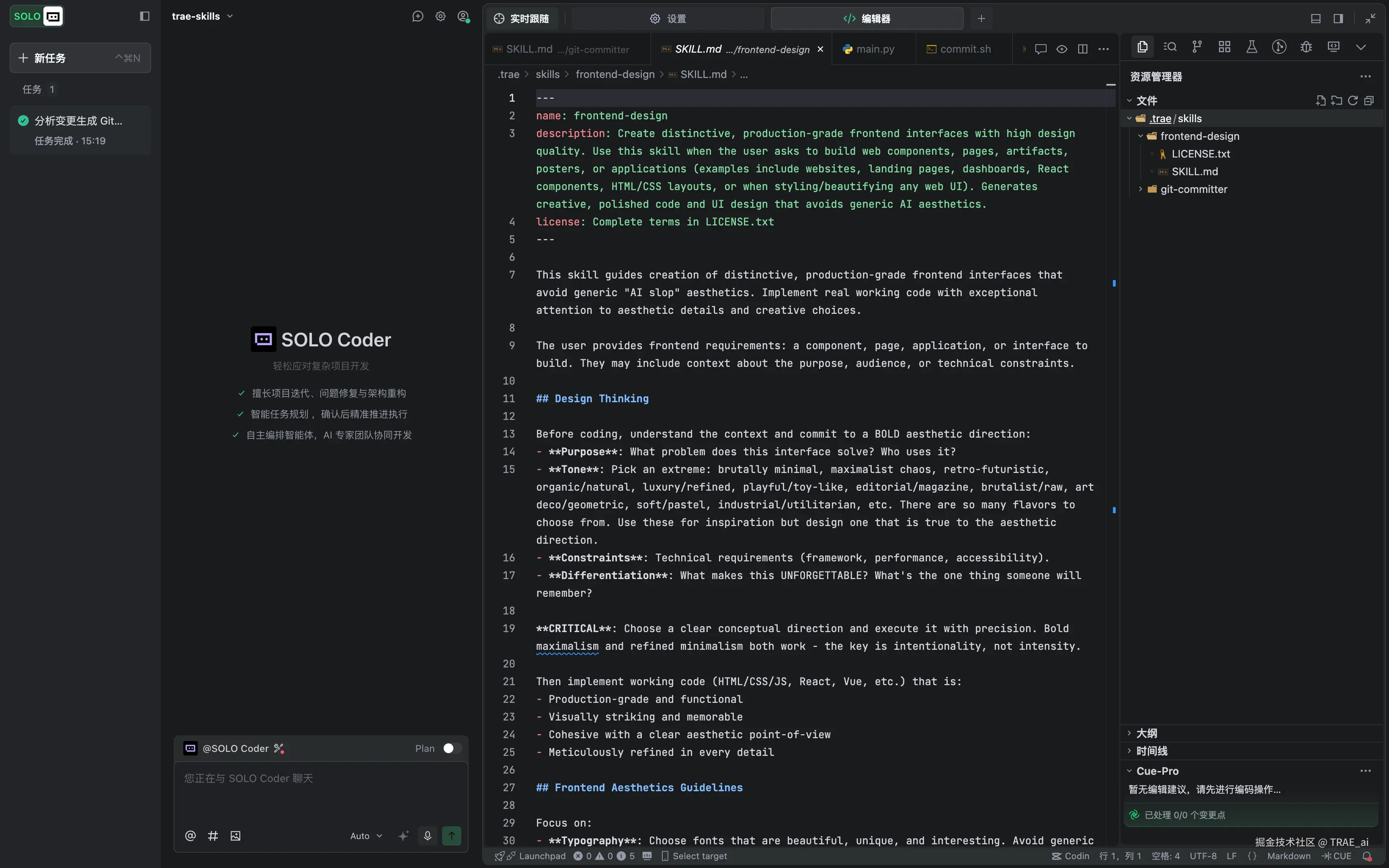Toggle the markdown preview eye icon
Viewport: 1389px width, 868px height.
(x=1062, y=49)
